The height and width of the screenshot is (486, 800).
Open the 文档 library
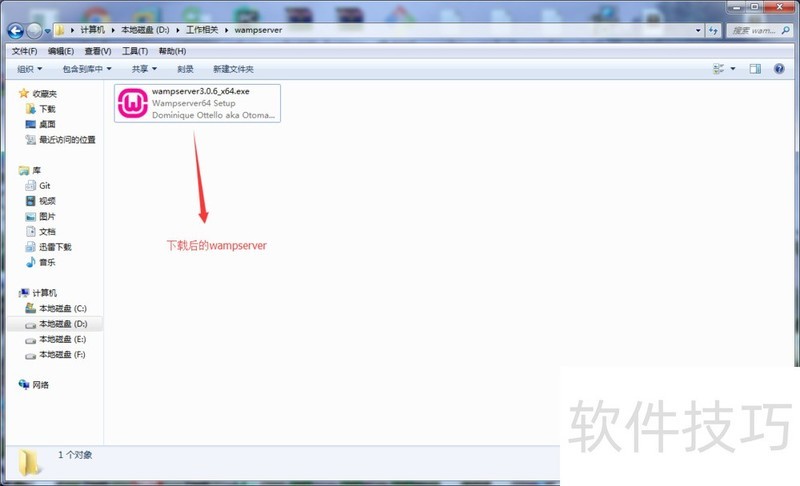tap(40, 232)
